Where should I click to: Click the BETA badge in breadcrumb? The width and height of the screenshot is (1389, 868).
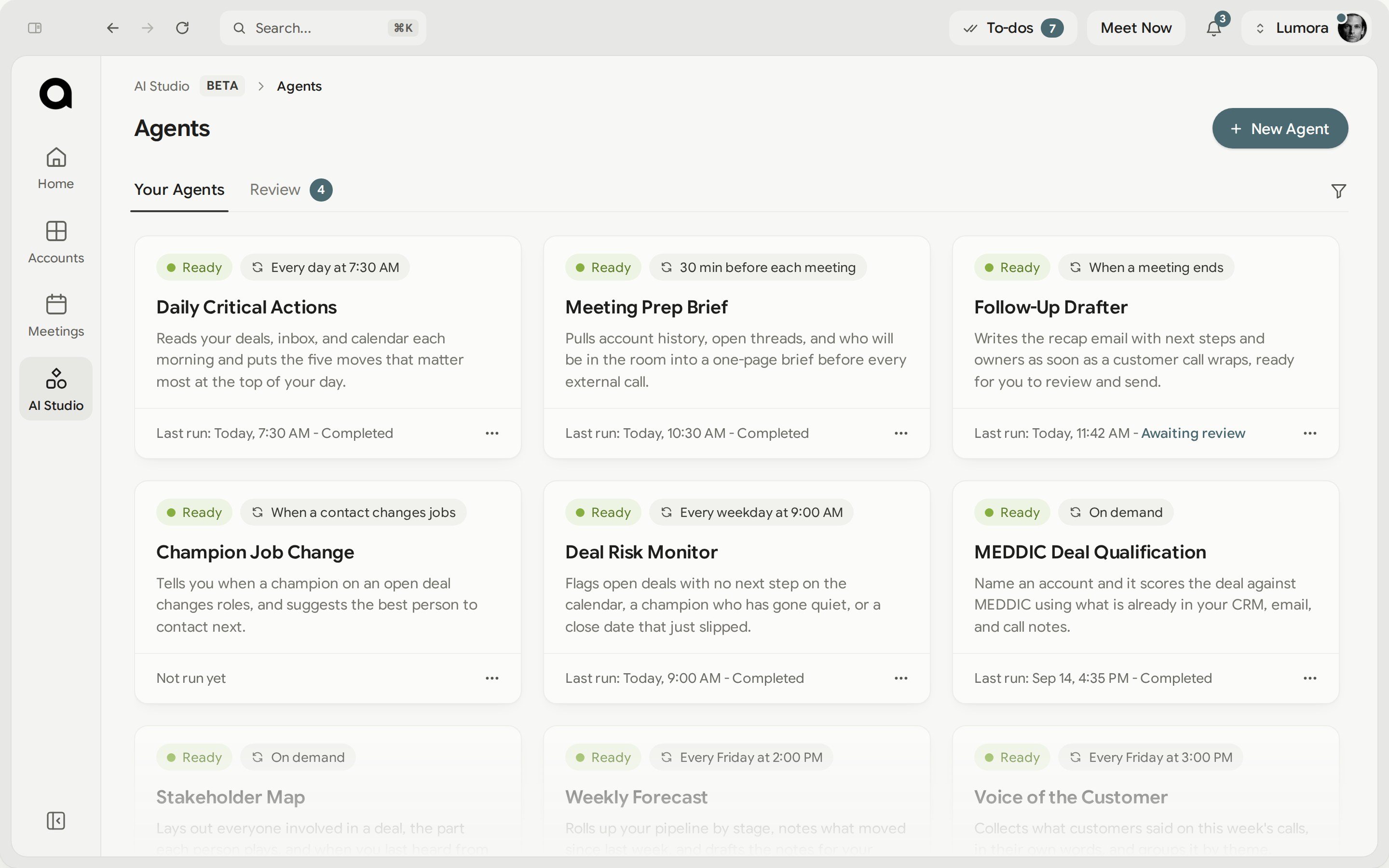point(222,85)
